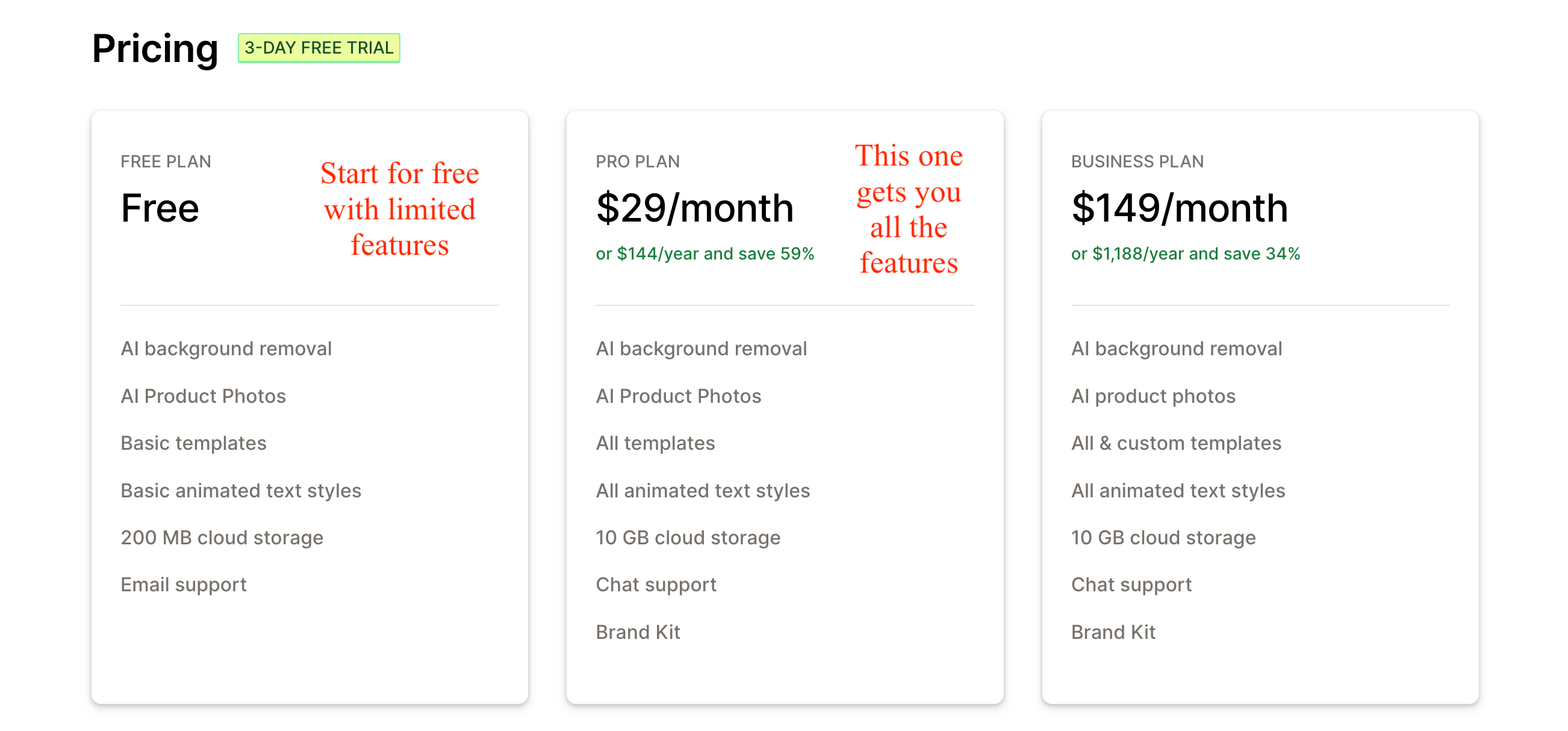
Task: Click 'This one gets you all the features' note
Action: pyautogui.click(x=908, y=209)
